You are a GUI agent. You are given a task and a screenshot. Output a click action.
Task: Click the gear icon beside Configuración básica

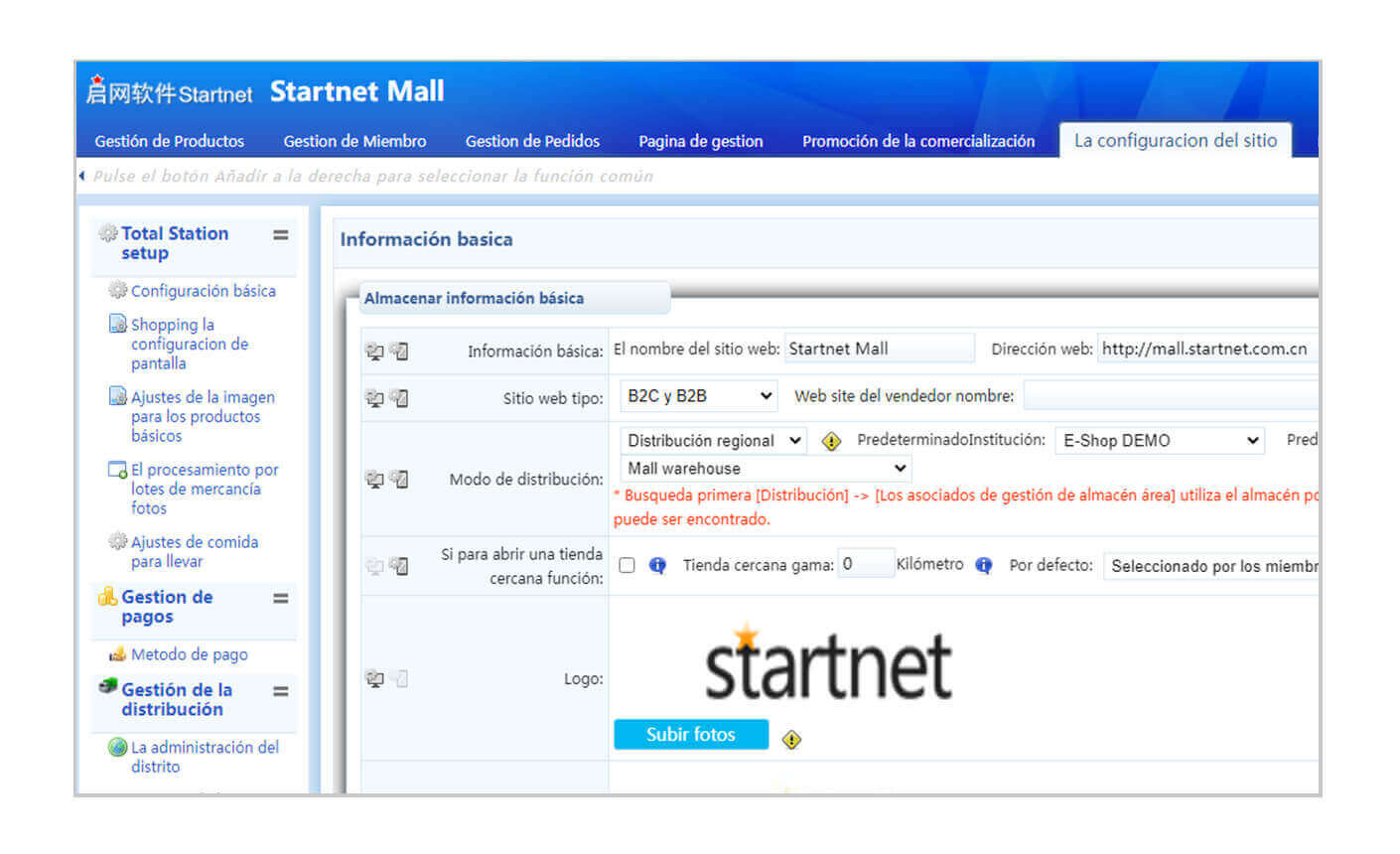pyautogui.click(x=118, y=290)
